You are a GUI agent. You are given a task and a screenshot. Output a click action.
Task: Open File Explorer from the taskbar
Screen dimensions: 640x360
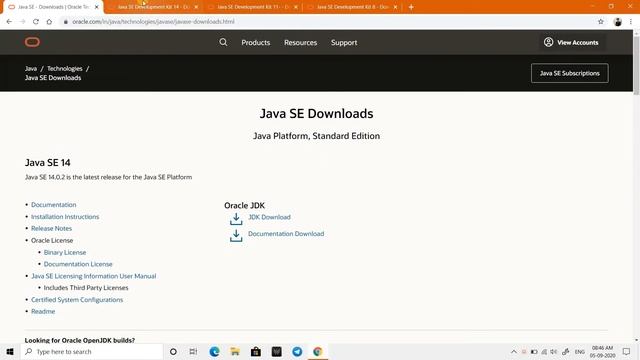235,351
